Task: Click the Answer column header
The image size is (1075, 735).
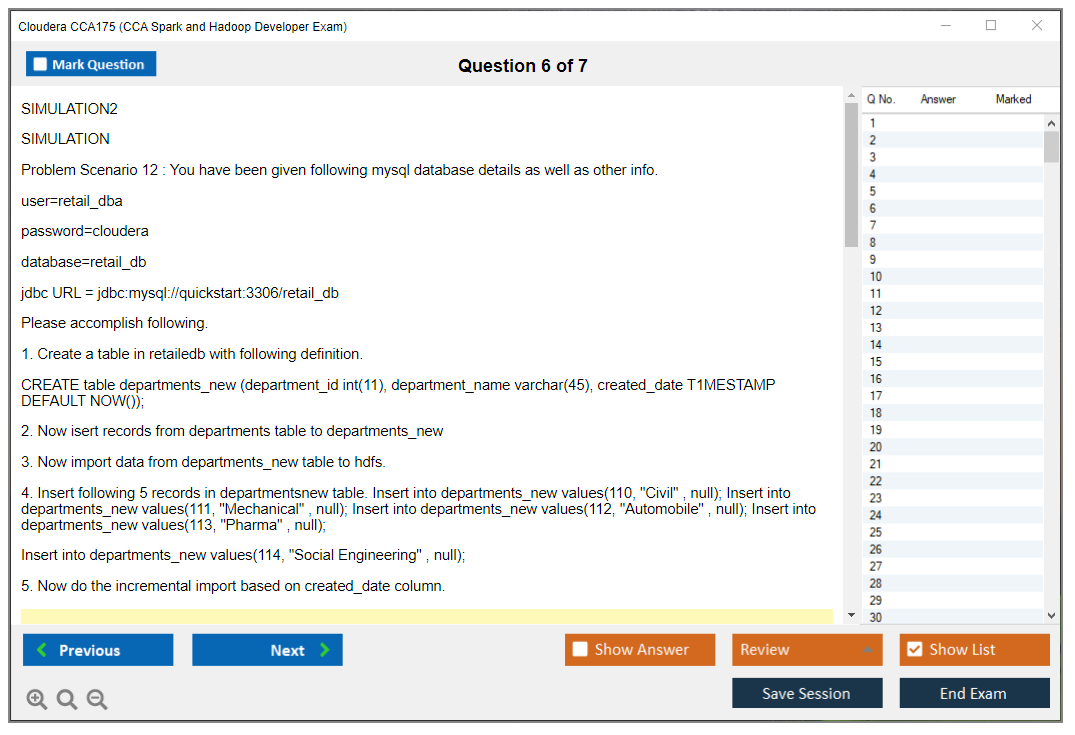Action: pos(938,99)
